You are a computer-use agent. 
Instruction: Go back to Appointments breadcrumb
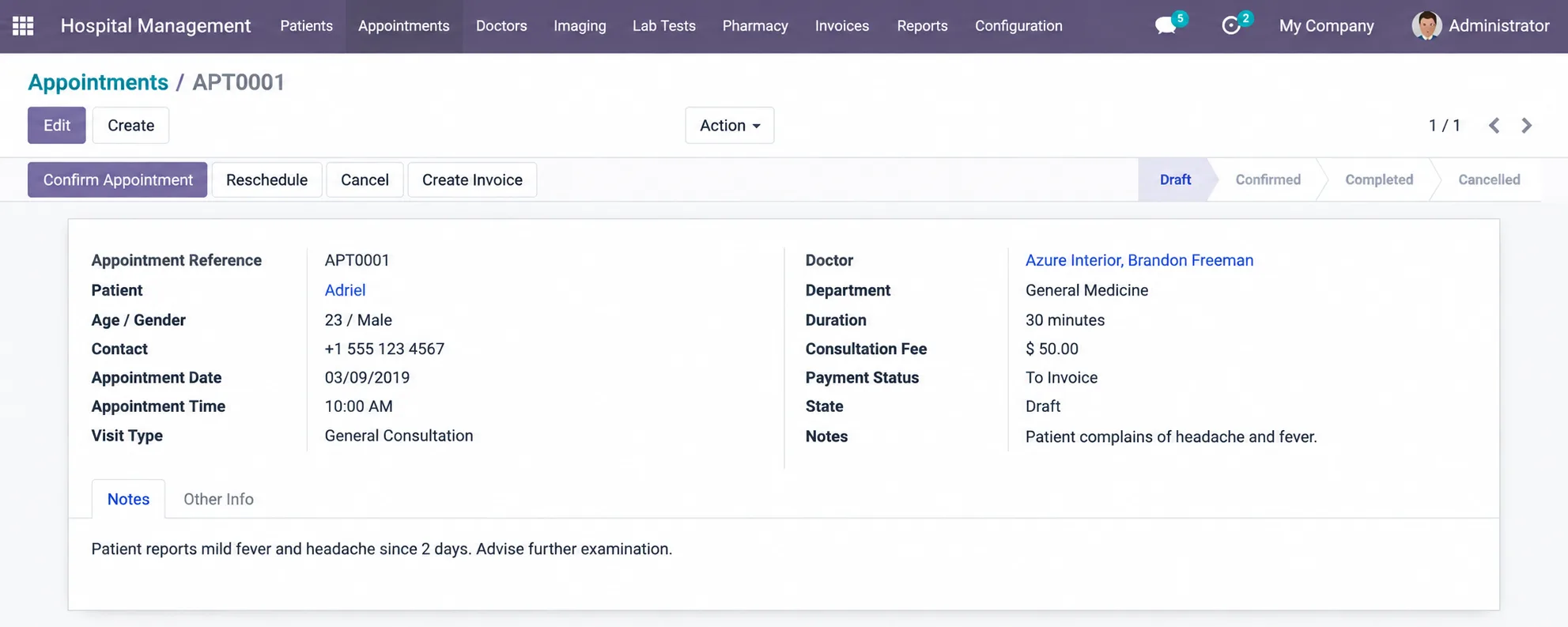point(98,82)
